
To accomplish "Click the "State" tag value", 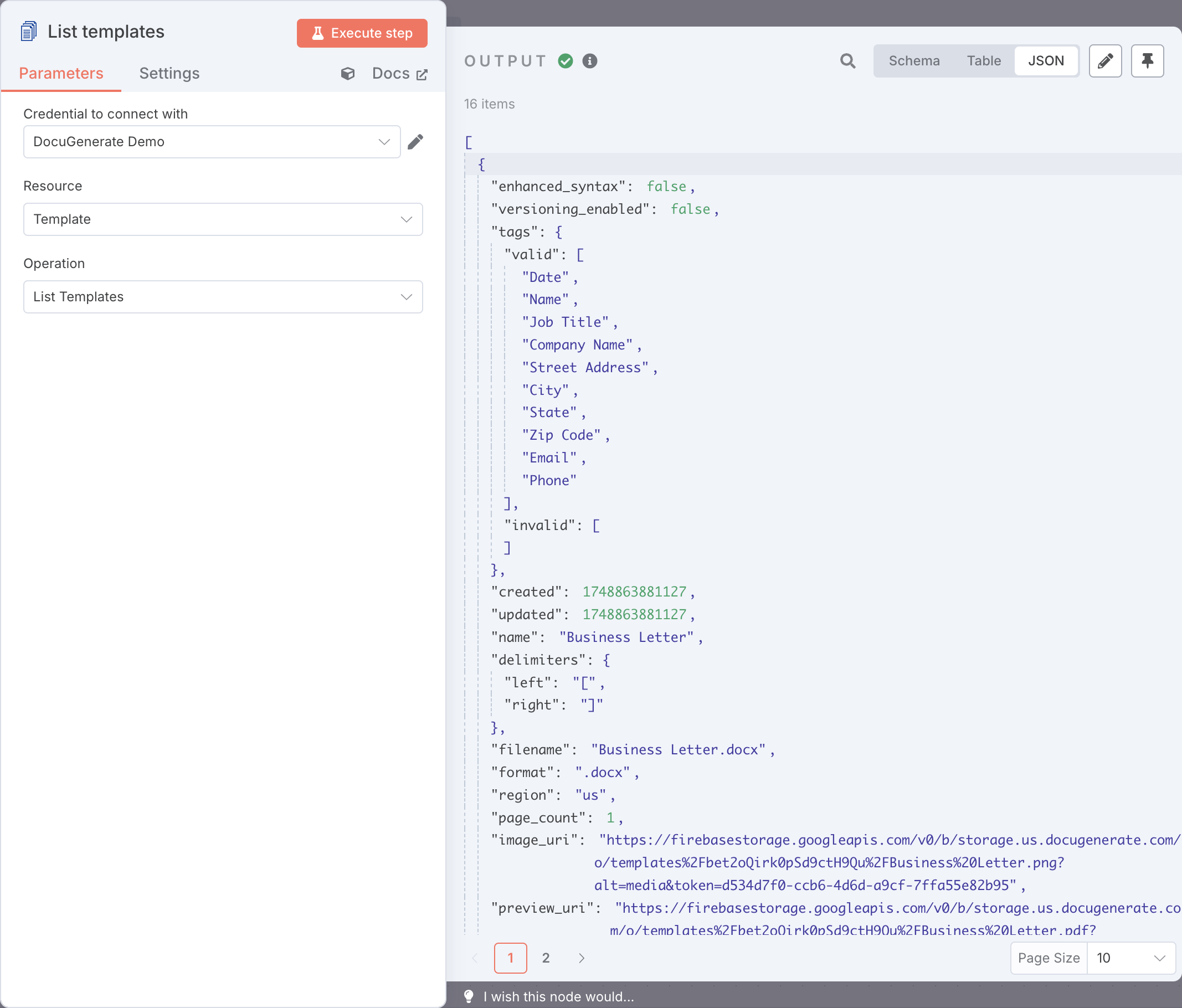I will 549,413.
